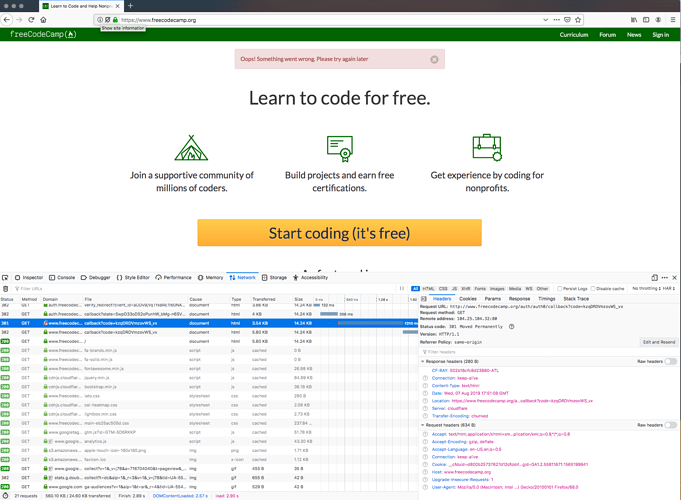This screenshot has width=681, height=500.
Task: Open page actions three-dot menu in address bar
Action: (x=557, y=20)
